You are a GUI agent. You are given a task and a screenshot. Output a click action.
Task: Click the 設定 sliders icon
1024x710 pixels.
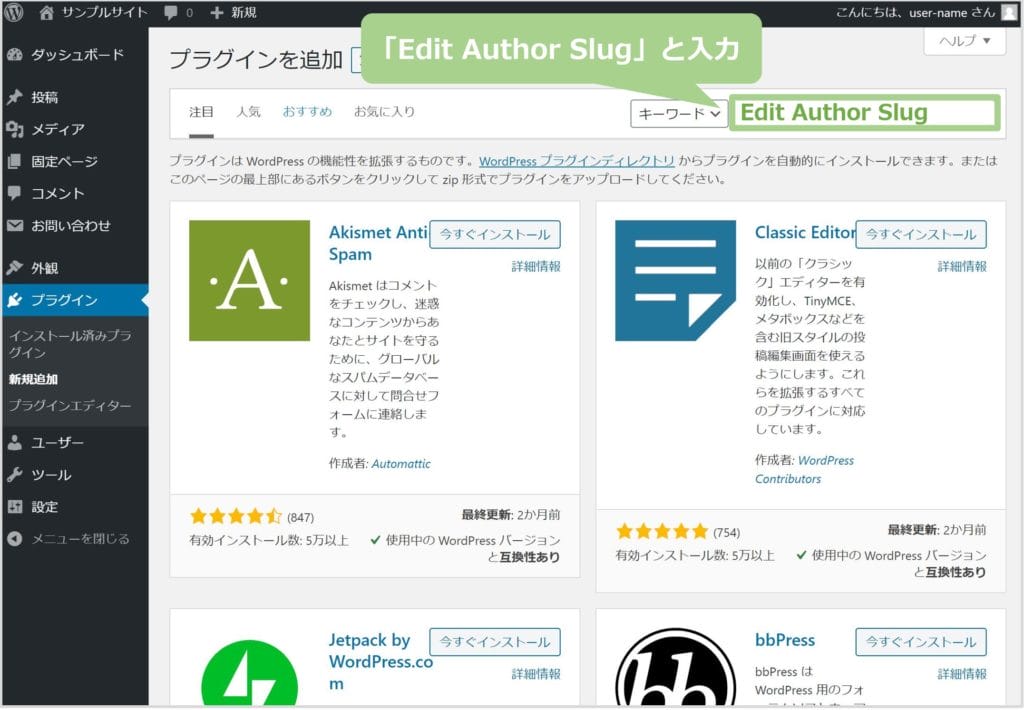coord(15,507)
